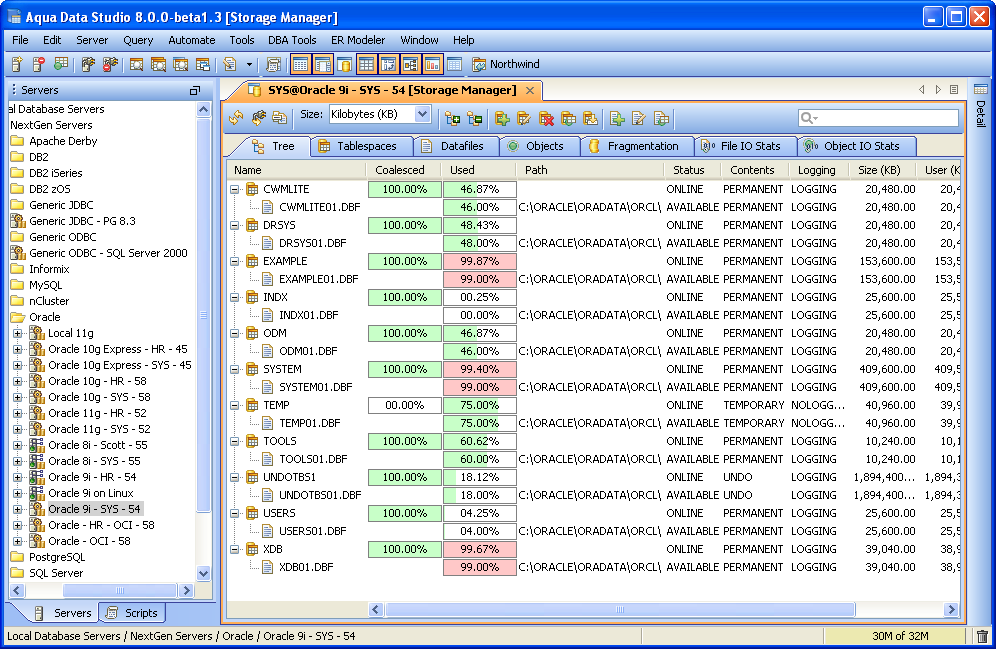
Task: Click the add datafile icon with green plus
Action: [x=617, y=118]
